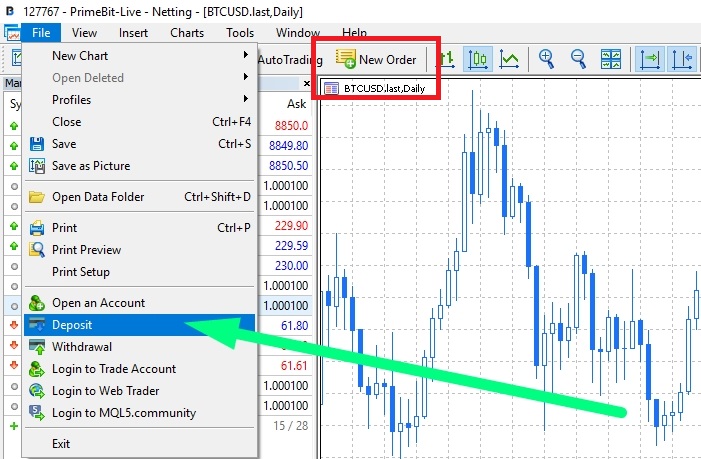Open the Charts menu
Image resolution: width=701 pixels, height=459 pixels.
pyautogui.click(x=187, y=33)
